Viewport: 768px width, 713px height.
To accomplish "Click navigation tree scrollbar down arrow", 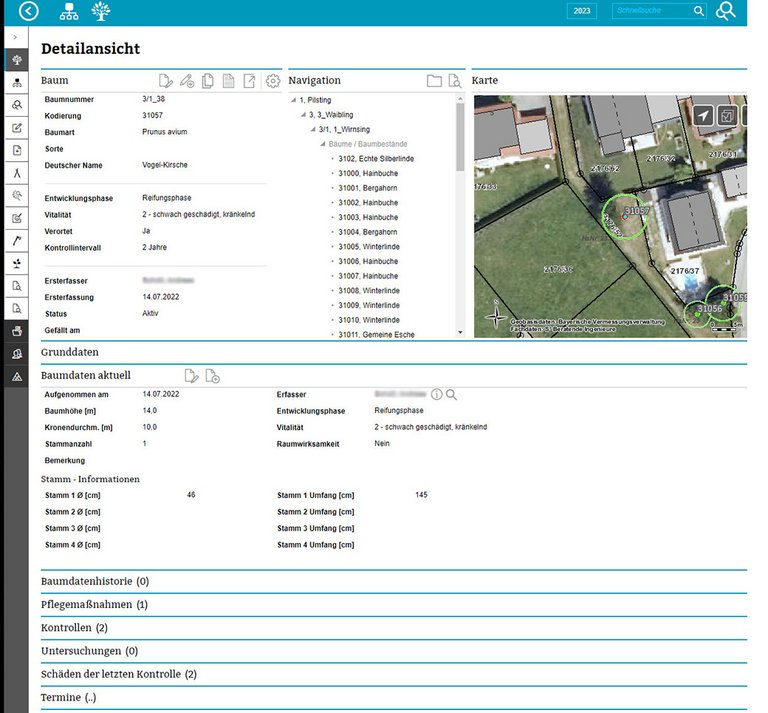I will point(460,332).
